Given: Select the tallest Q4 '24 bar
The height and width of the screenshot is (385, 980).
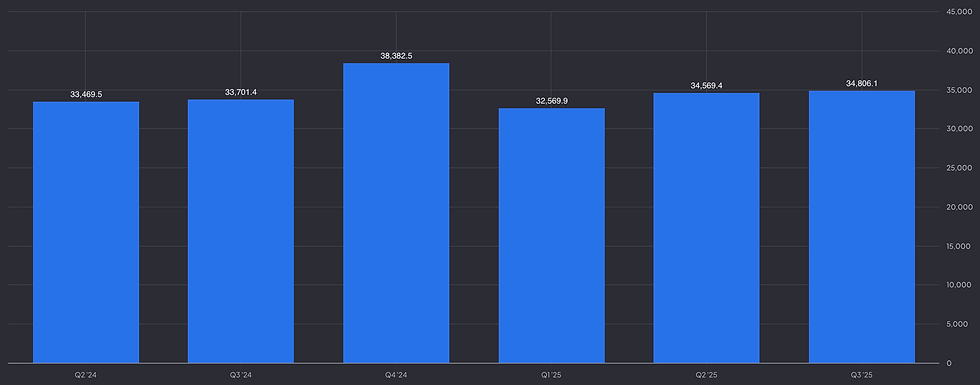Looking at the screenshot, I should [396, 213].
